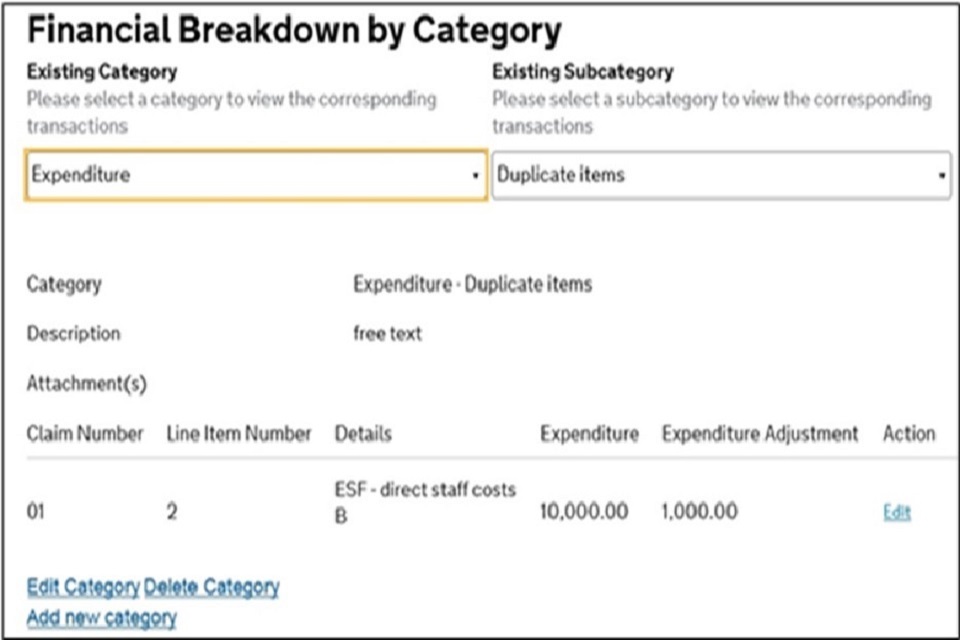Click the Claim Number column header
960x640 pixels.
click(85, 434)
